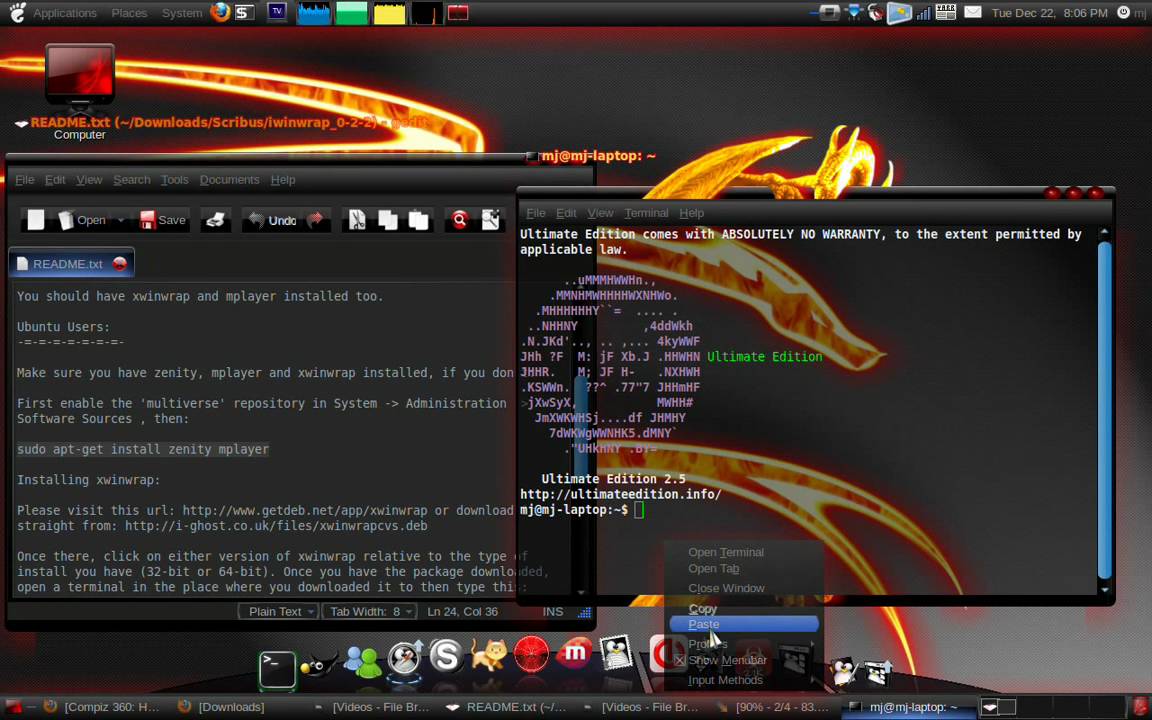This screenshot has width=1152, height=720.
Task: Click the New document icon in gedit toolbar
Action: (x=36, y=220)
